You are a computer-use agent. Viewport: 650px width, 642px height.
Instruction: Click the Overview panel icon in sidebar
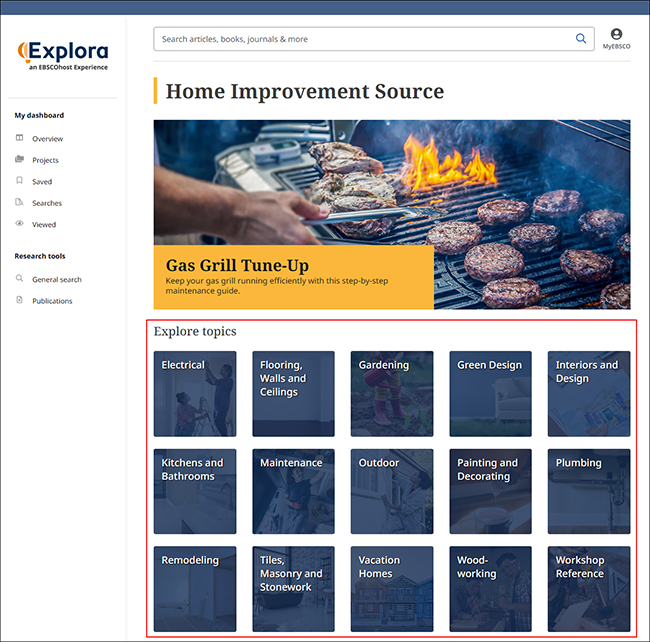[x=19, y=138]
